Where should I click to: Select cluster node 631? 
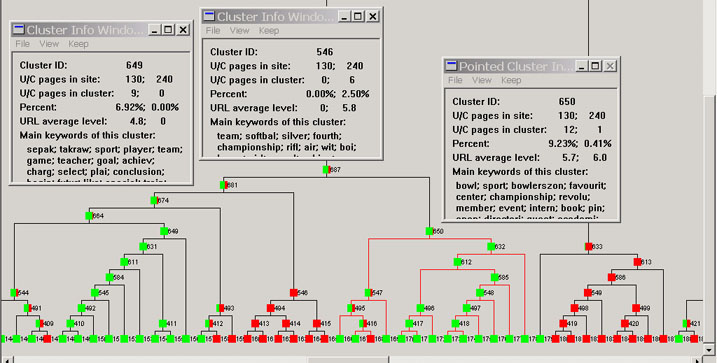(x=143, y=247)
